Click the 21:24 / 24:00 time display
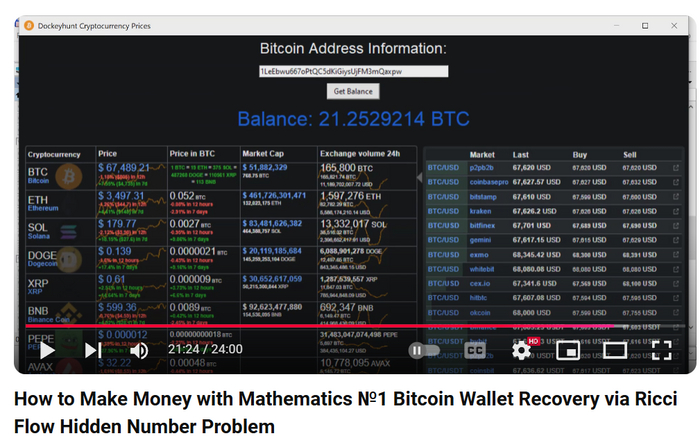This screenshot has height=445, width=700. (x=205, y=349)
